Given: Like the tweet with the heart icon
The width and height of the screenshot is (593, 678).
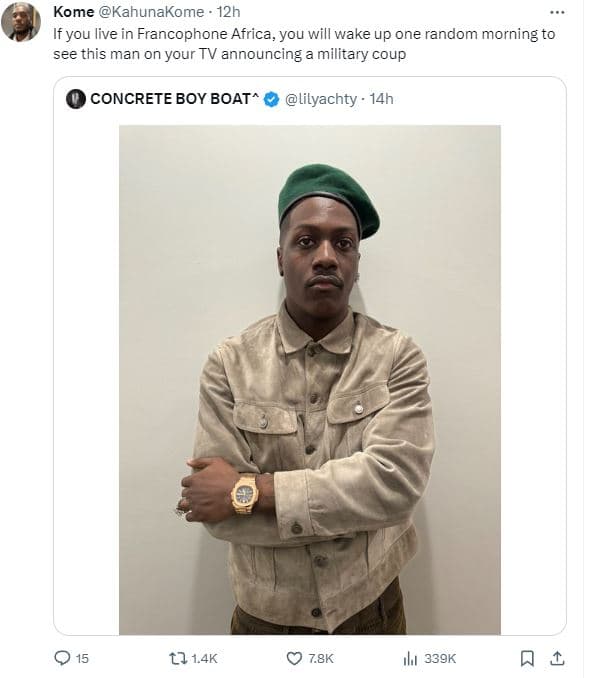Looking at the screenshot, I should coord(295,659).
